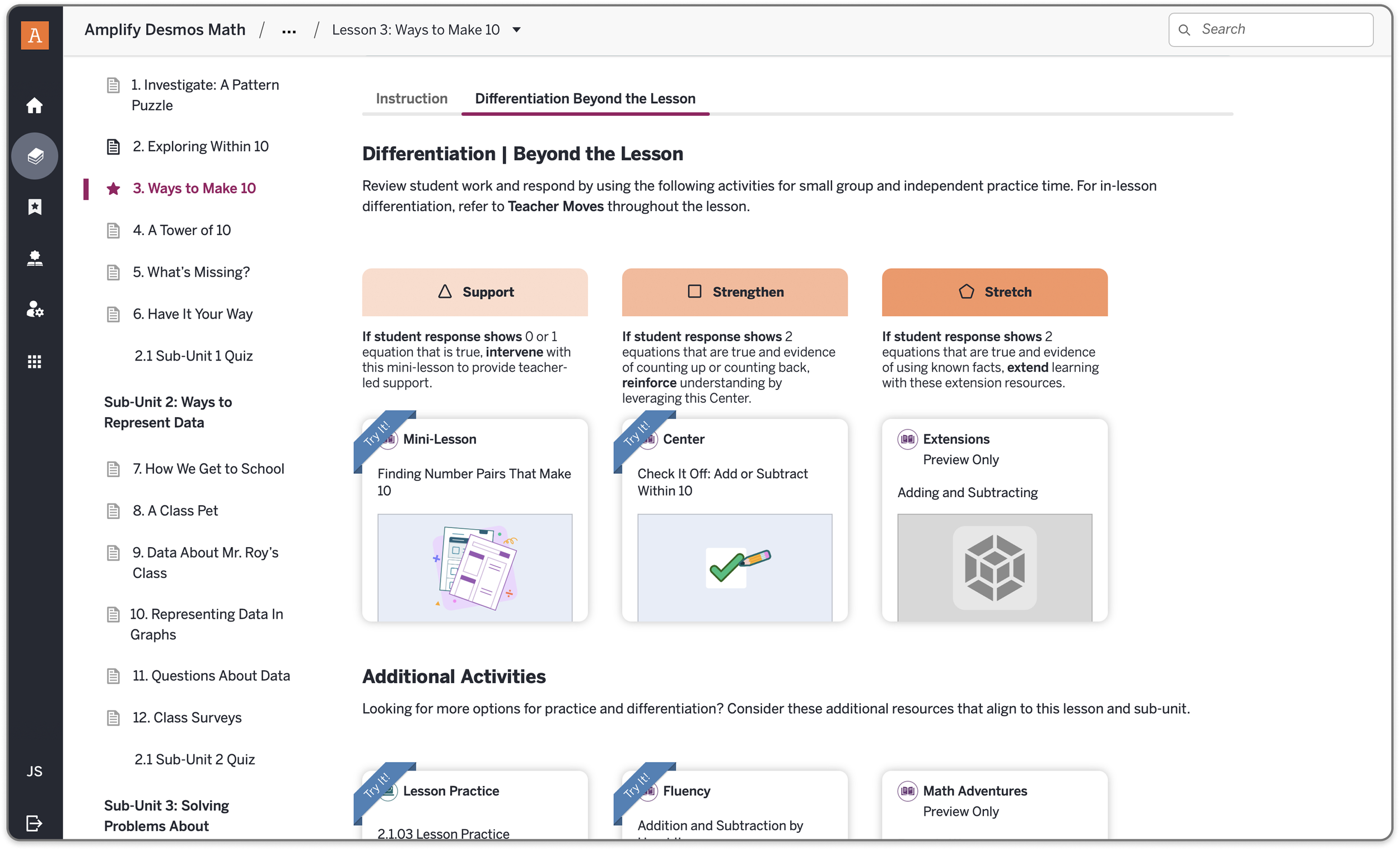The image size is (1400, 850).
Task: Open lesson 7. How We Get to School
Action: 208,469
